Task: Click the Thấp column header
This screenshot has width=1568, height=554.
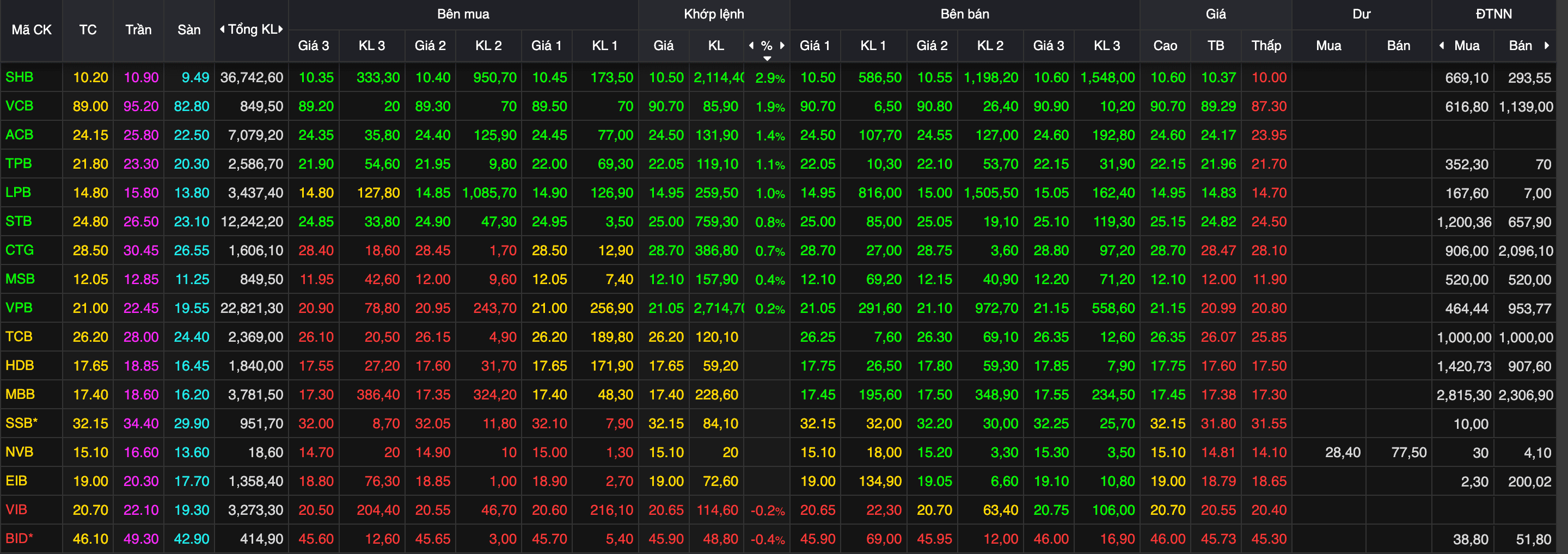Action: pyautogui.click(x=1266, y=46)
